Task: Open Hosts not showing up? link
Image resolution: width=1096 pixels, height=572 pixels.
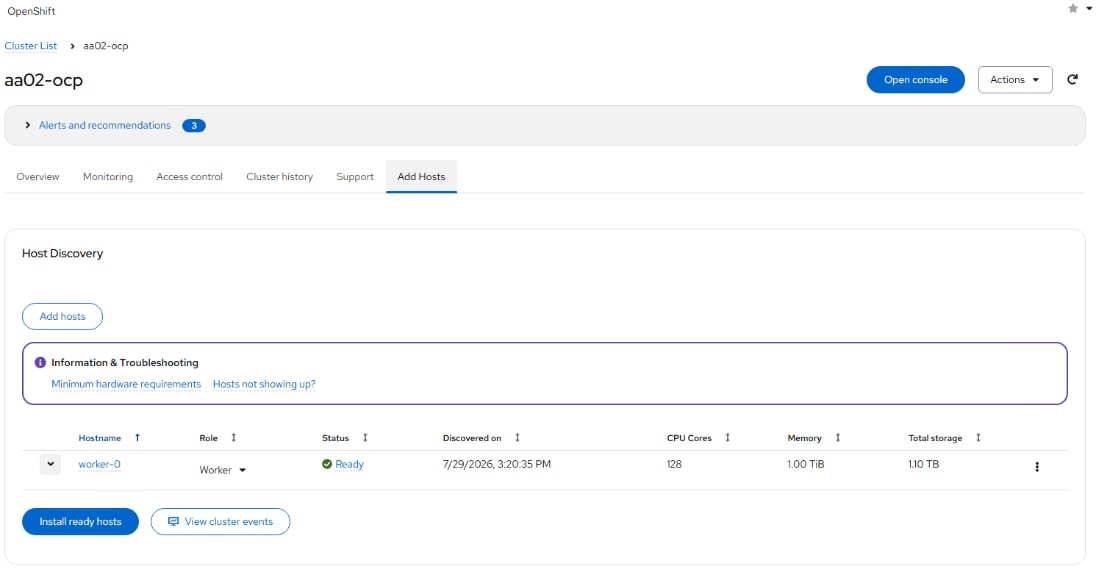Action: 264,384
